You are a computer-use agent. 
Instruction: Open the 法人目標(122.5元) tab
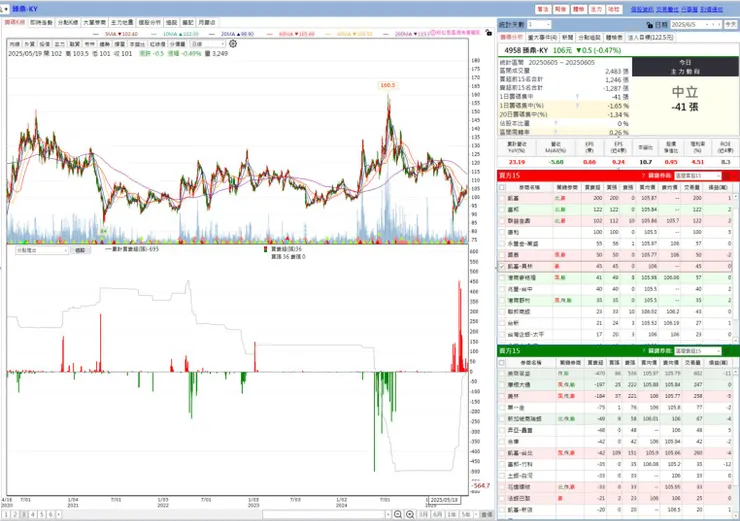(651, 37)
